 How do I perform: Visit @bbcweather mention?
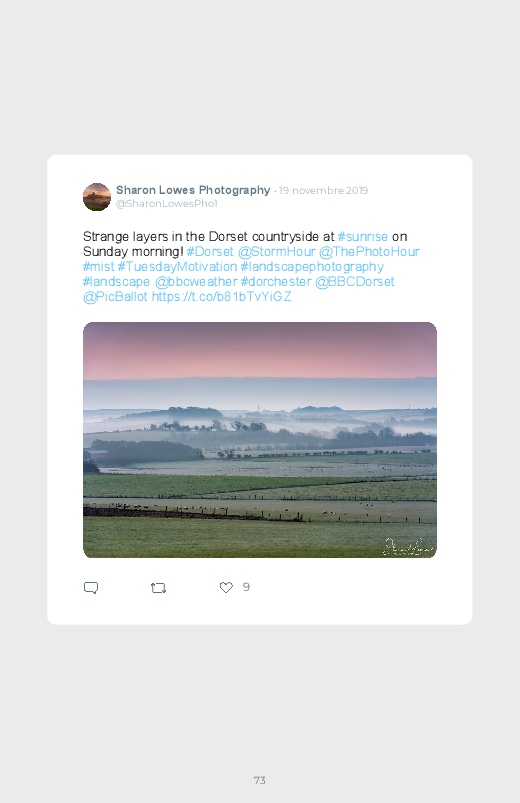196,282
